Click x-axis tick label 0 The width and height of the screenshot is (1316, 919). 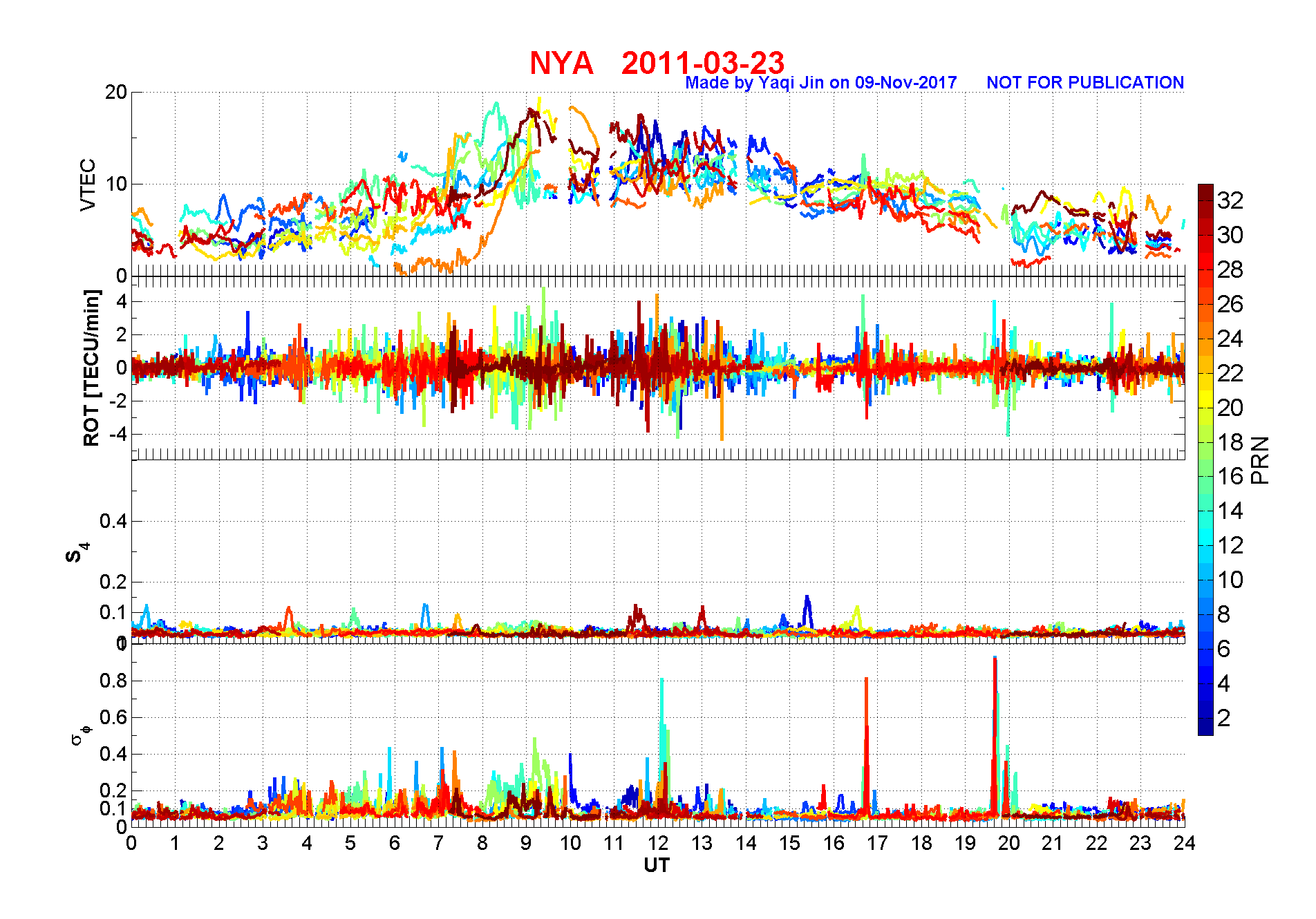(x=131, y=843)
